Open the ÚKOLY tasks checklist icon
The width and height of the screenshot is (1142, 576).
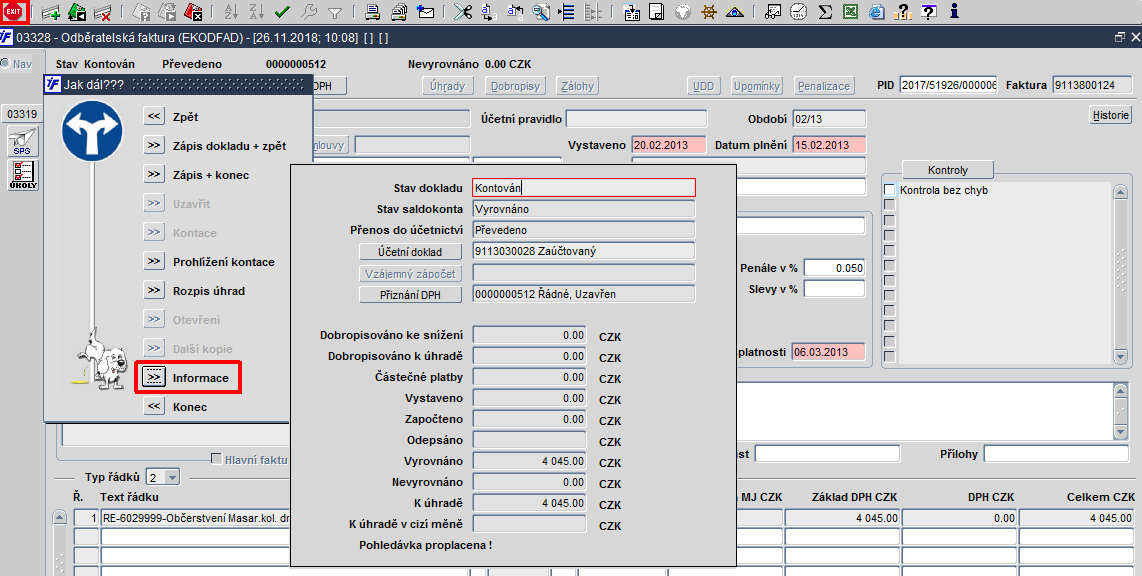pyautogui.click(x=23, y=175)
